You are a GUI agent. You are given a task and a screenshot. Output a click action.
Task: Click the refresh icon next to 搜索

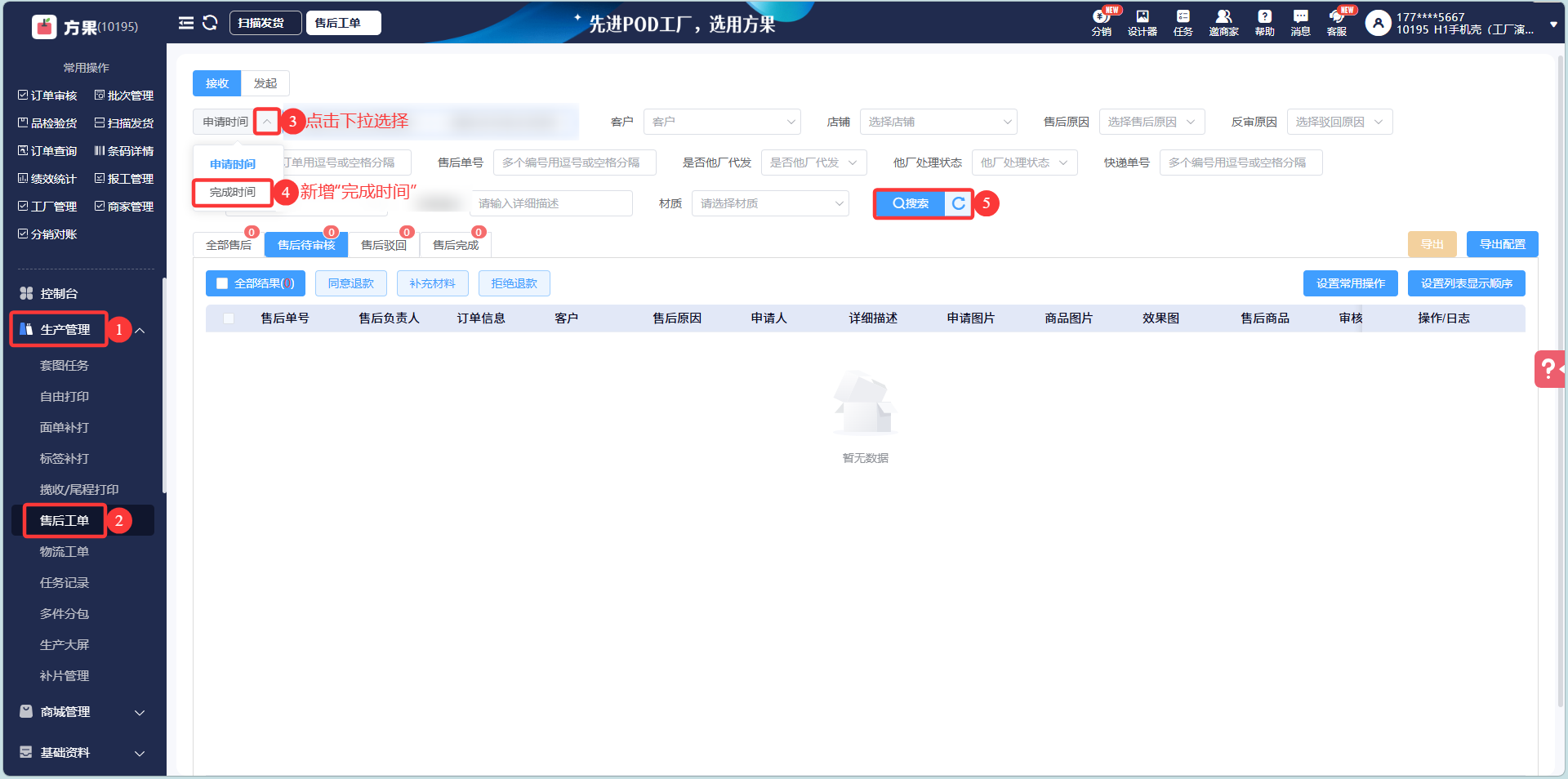pos(957,203)
